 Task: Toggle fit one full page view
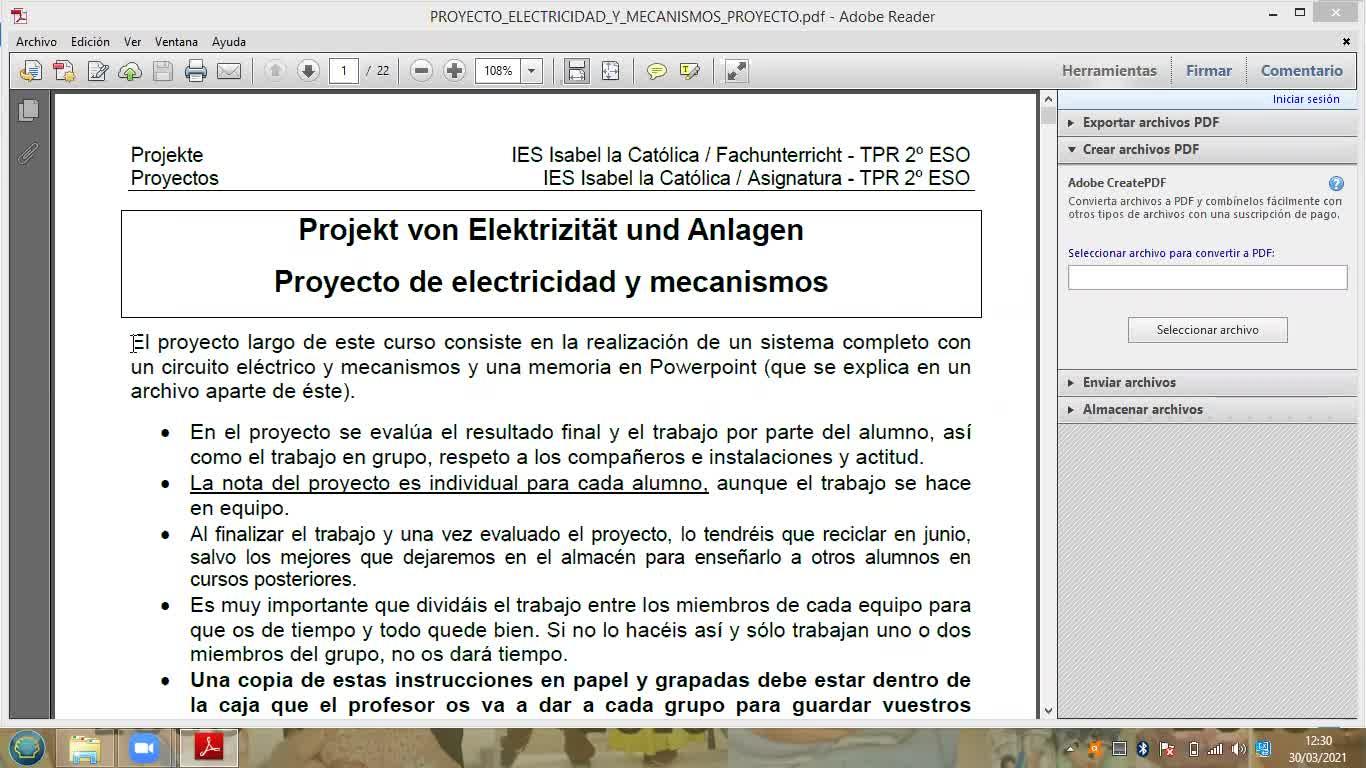[610, 71]
